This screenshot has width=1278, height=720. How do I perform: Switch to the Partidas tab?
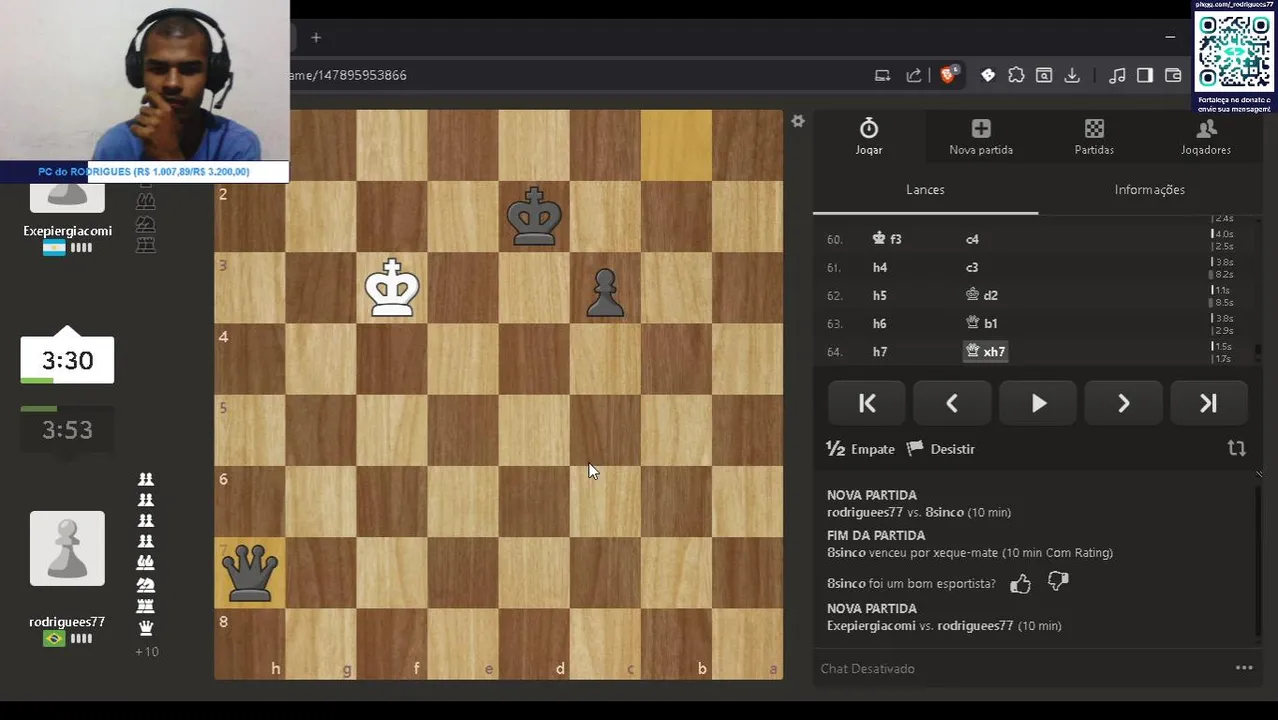(x=1094, y=137)
